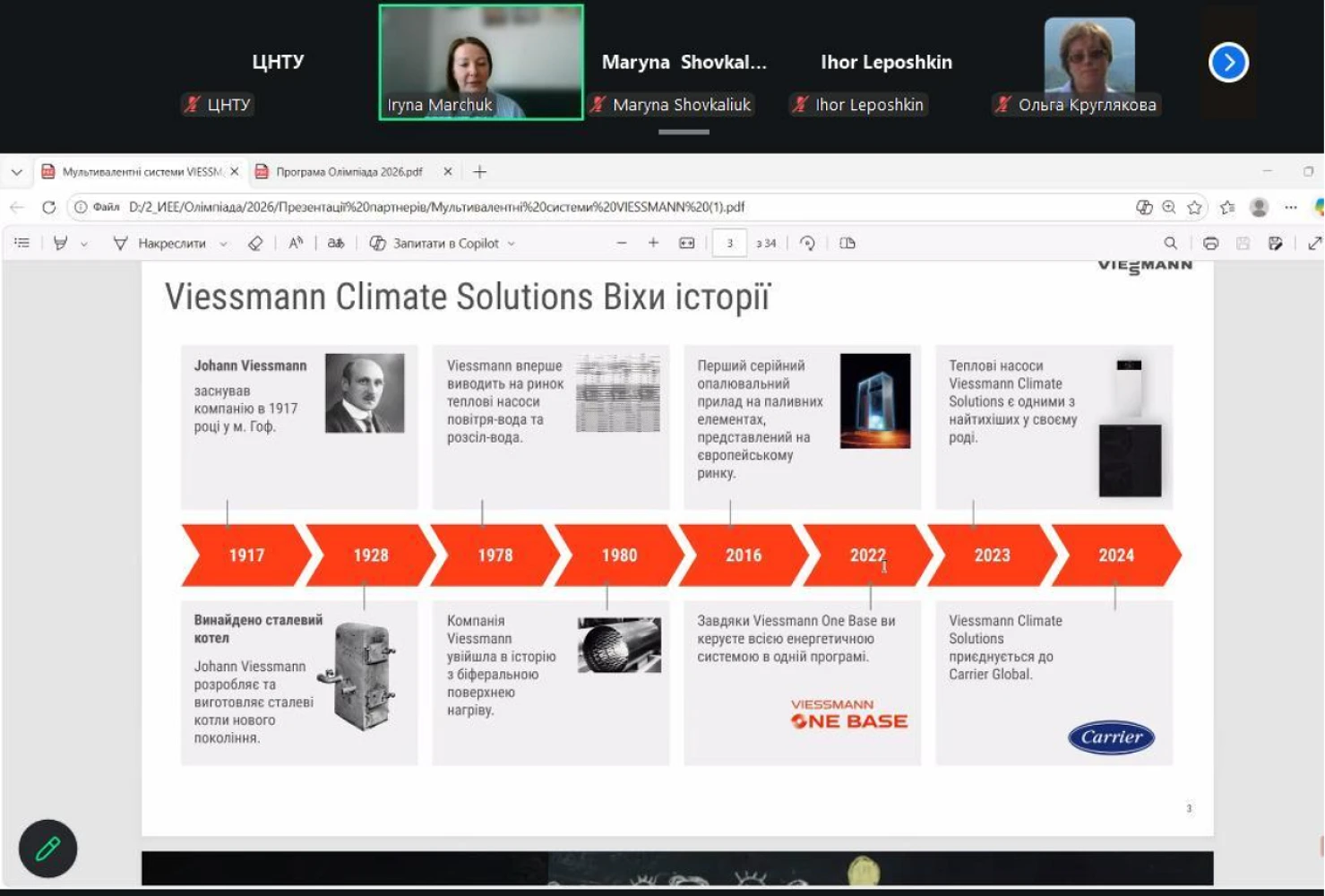This screenshot has width=1325, height=896.
Task: Expand the Copilot options dropdown arrow
Action: [512, 244]
